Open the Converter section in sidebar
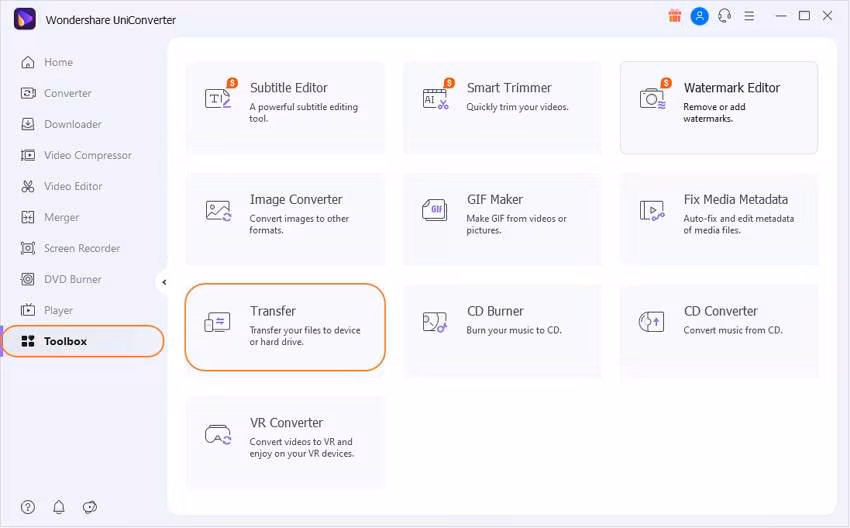 [x=67, y=93]
